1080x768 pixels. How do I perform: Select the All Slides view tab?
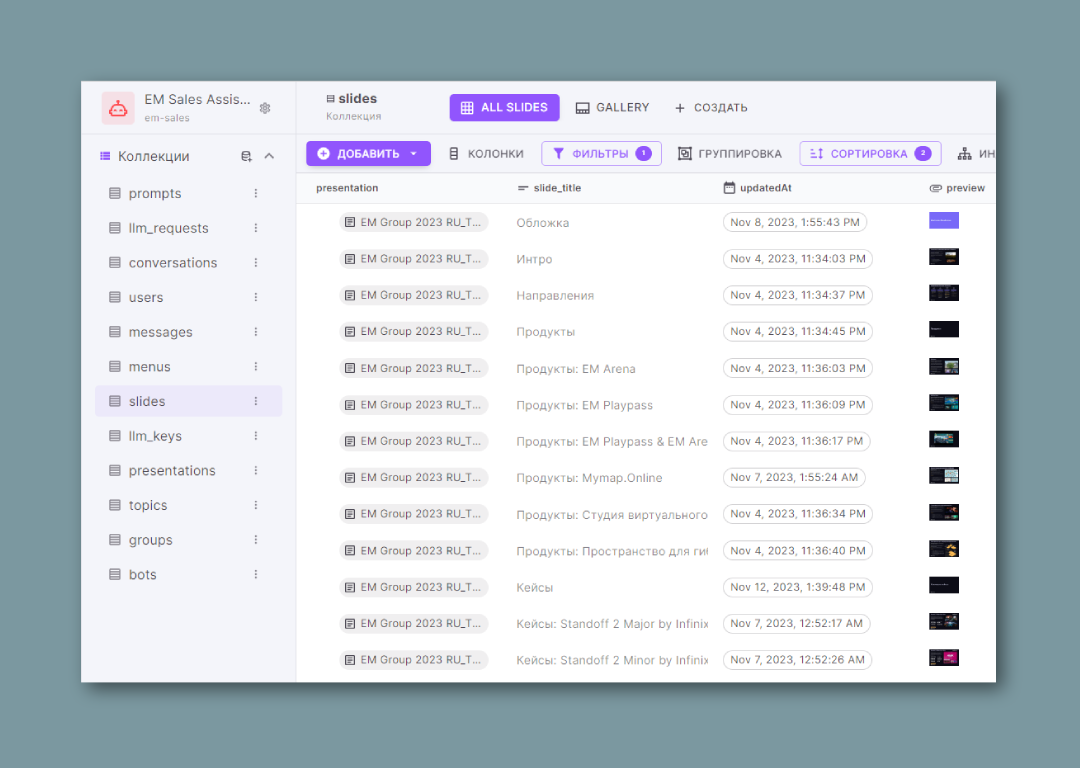(x=504, y=108)
